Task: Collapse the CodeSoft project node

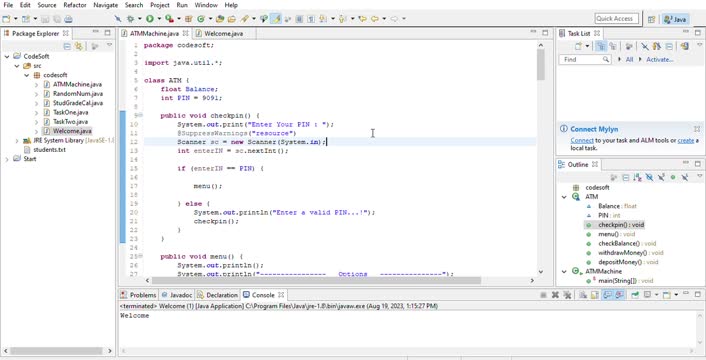Action: click(x=7, y=57)
